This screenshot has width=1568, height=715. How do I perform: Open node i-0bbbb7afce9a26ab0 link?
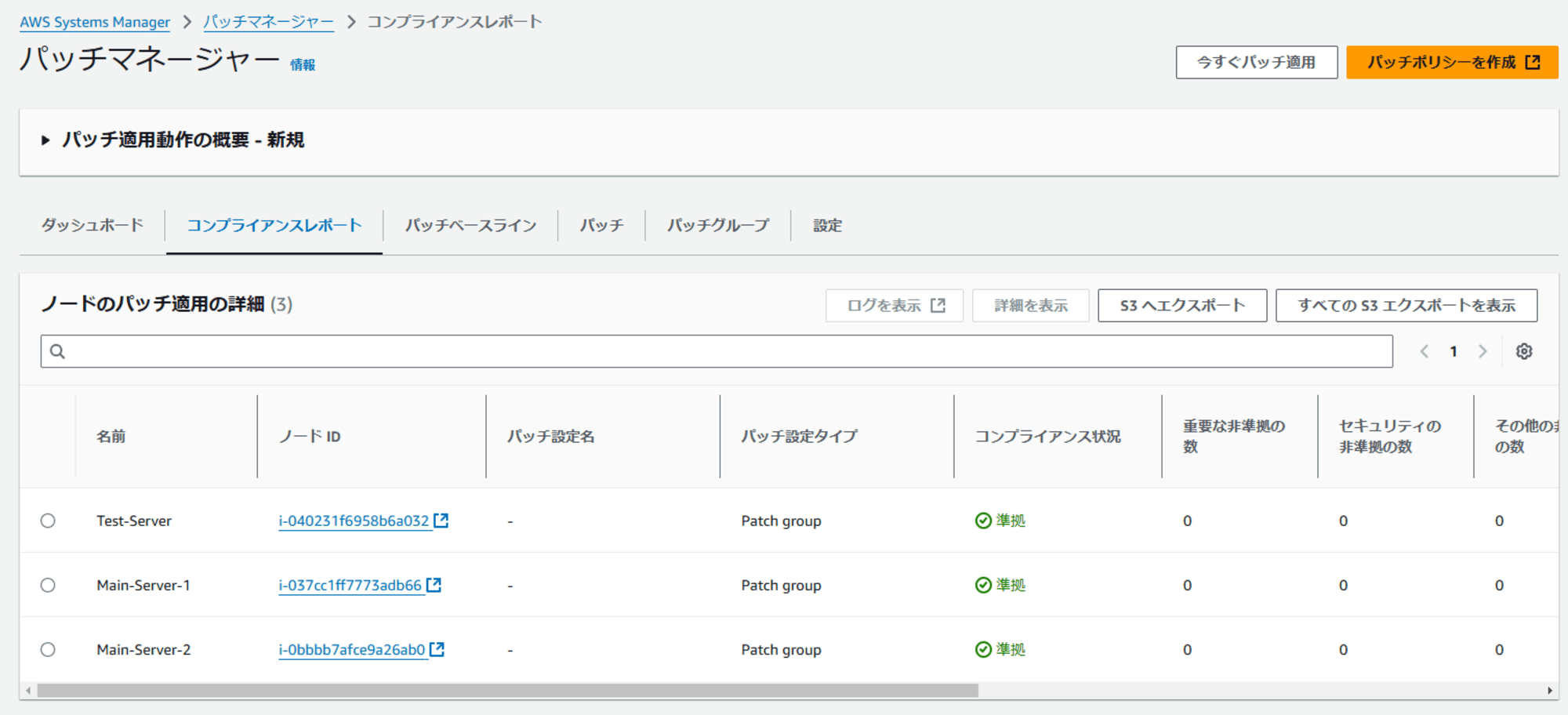[x=351, y=649]
